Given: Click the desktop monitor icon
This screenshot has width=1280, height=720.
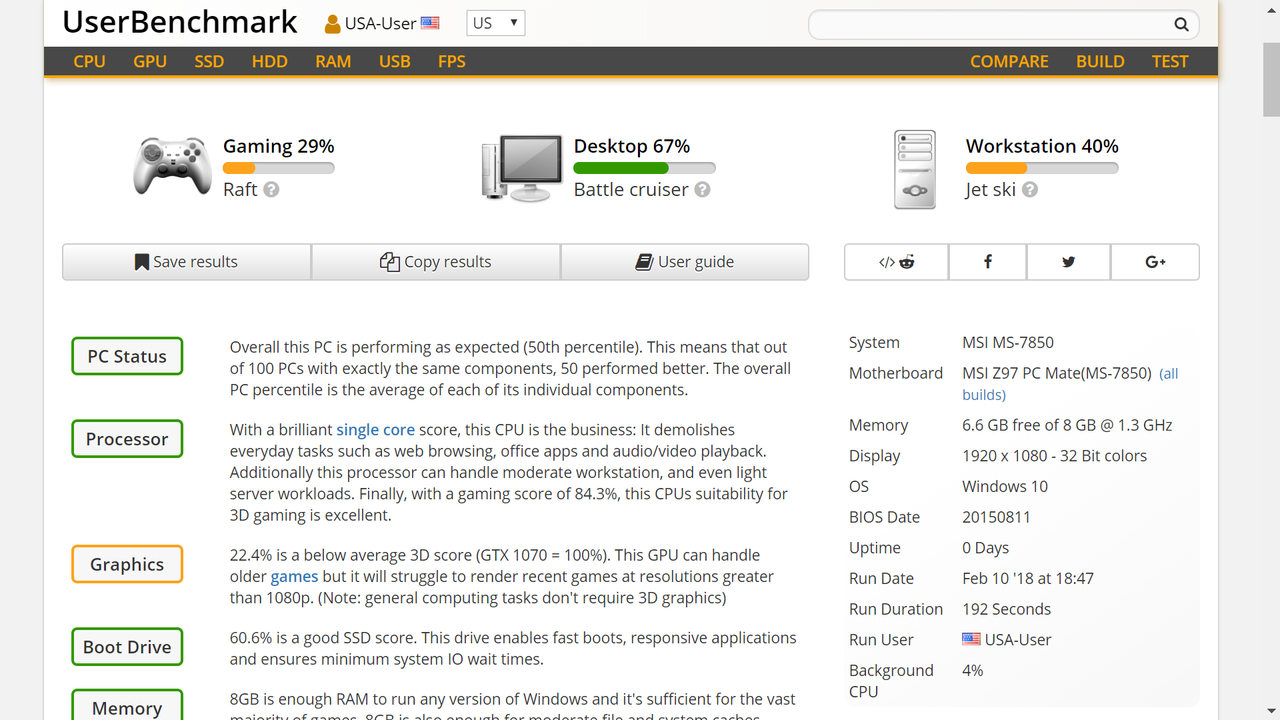Looking at the screenshot, I should (522, 168).
